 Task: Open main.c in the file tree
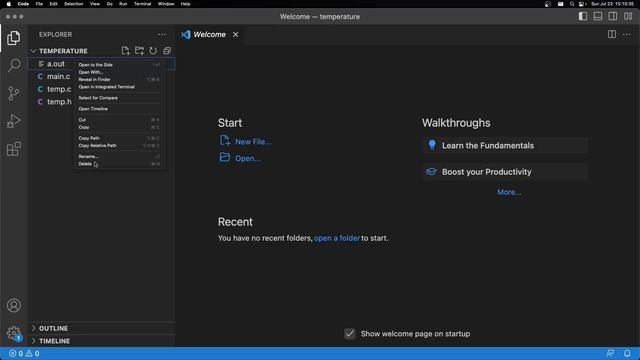58,77
